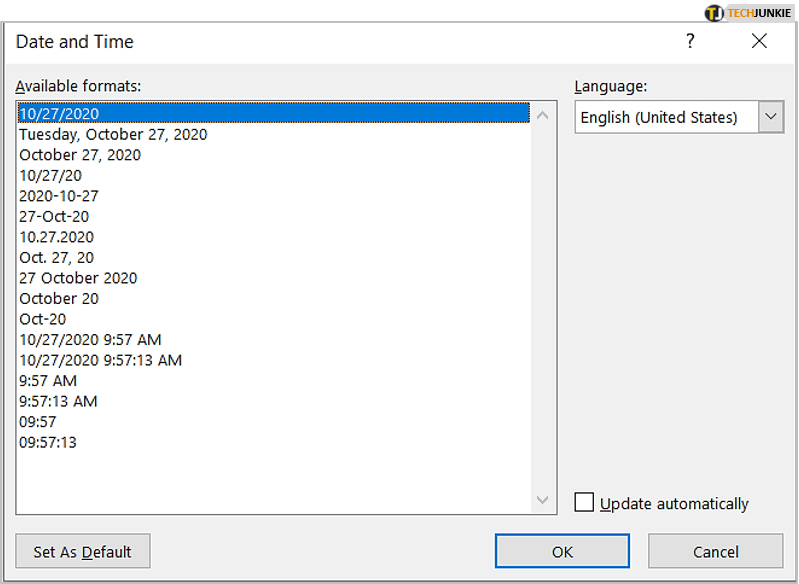Click the Help question mark icon
This screenshot has width=799, height=584.
[689, 41]
